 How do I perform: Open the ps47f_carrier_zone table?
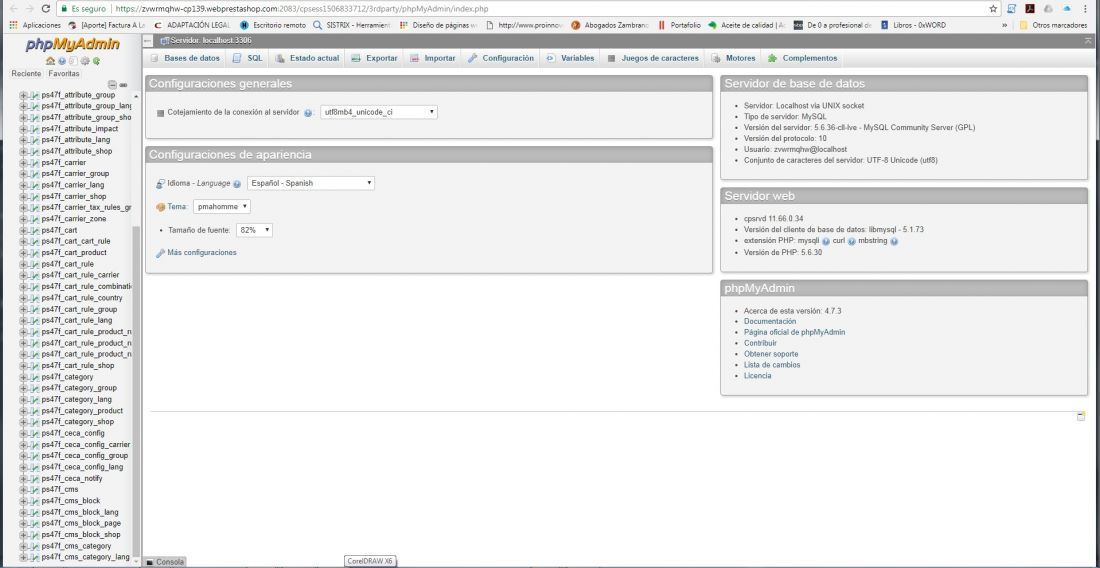[74, 219]
